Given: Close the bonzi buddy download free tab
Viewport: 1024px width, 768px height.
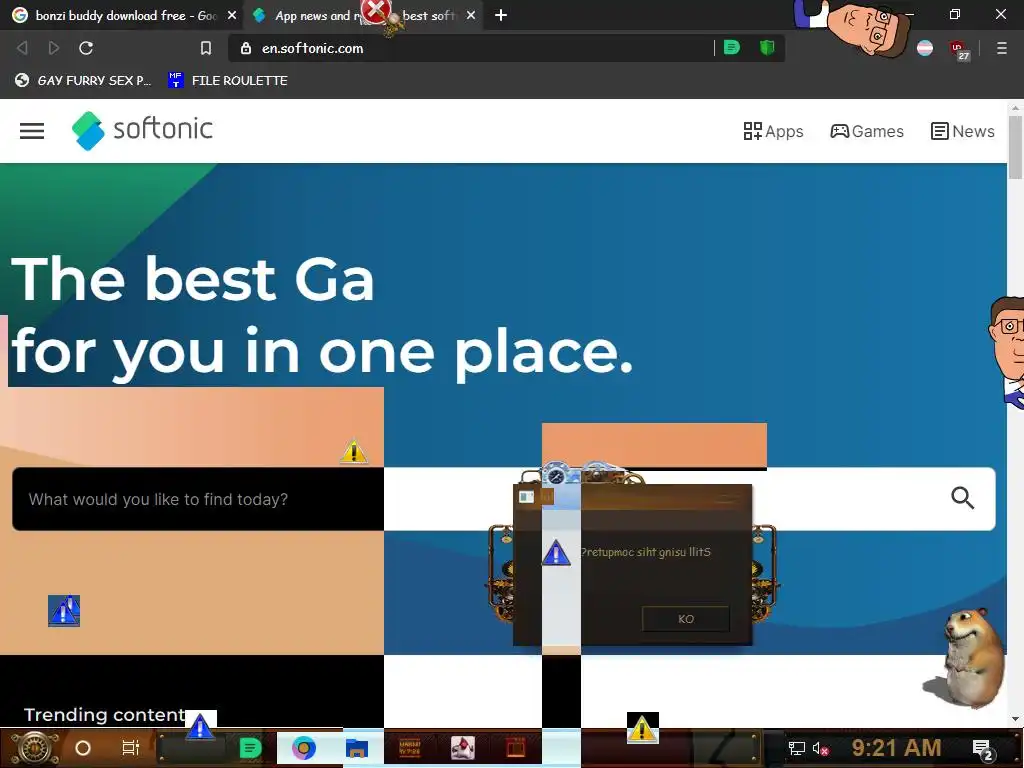Looking at the screenshot, I should click(232, 15).
